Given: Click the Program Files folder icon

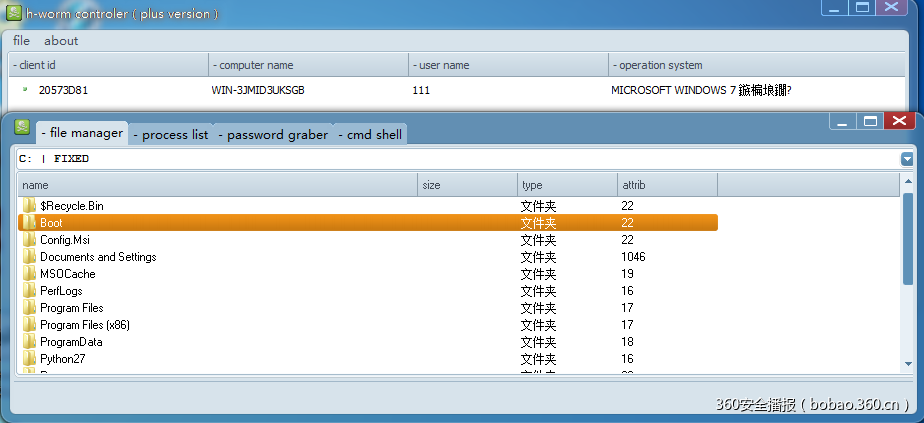Looking at the screenshot, I should pyautogui.click(x=29, y=308).
